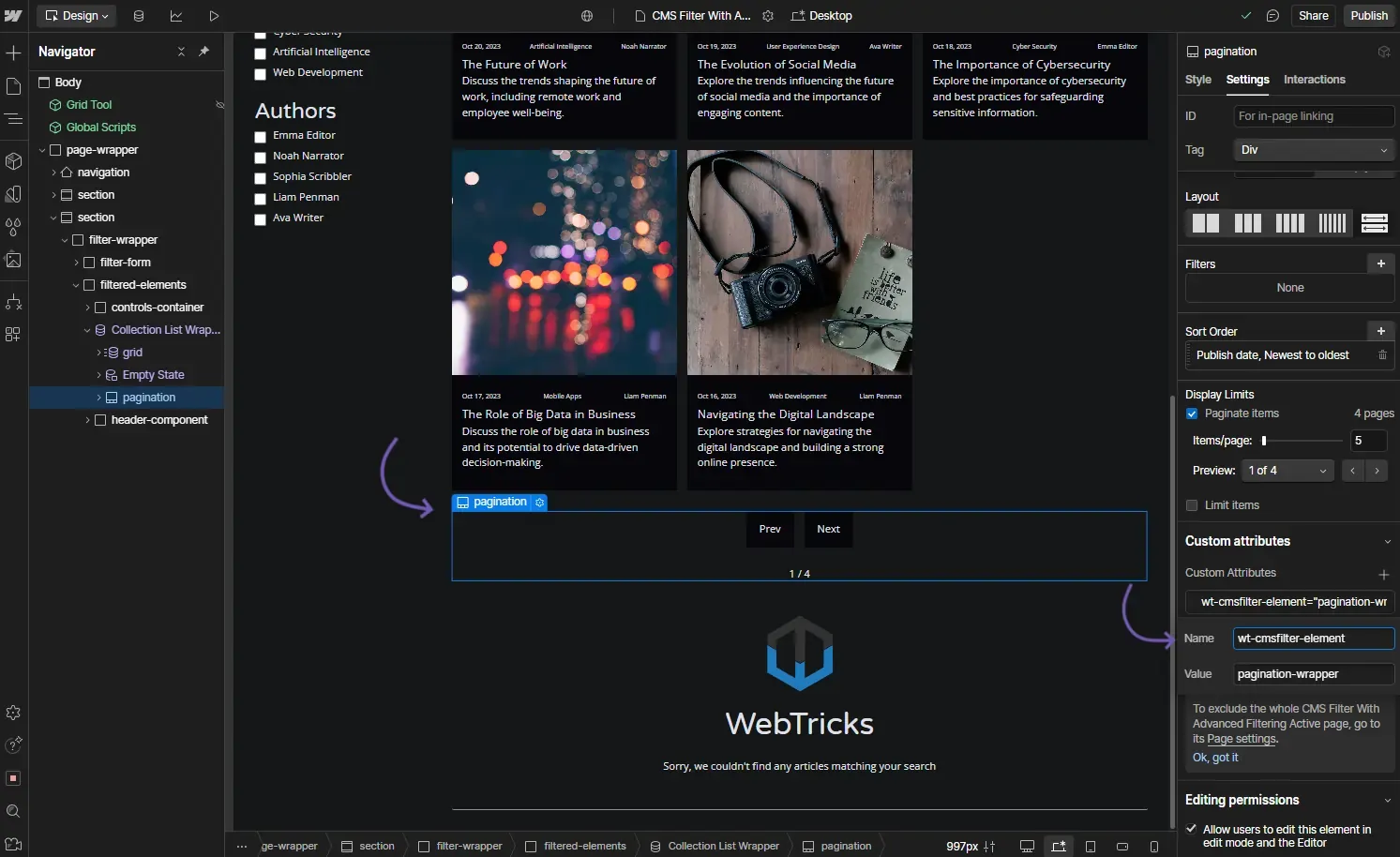Open the Preview 1 of 4 dropdown
This screenshot has height=857, width=1400.
pos(1287,471)
